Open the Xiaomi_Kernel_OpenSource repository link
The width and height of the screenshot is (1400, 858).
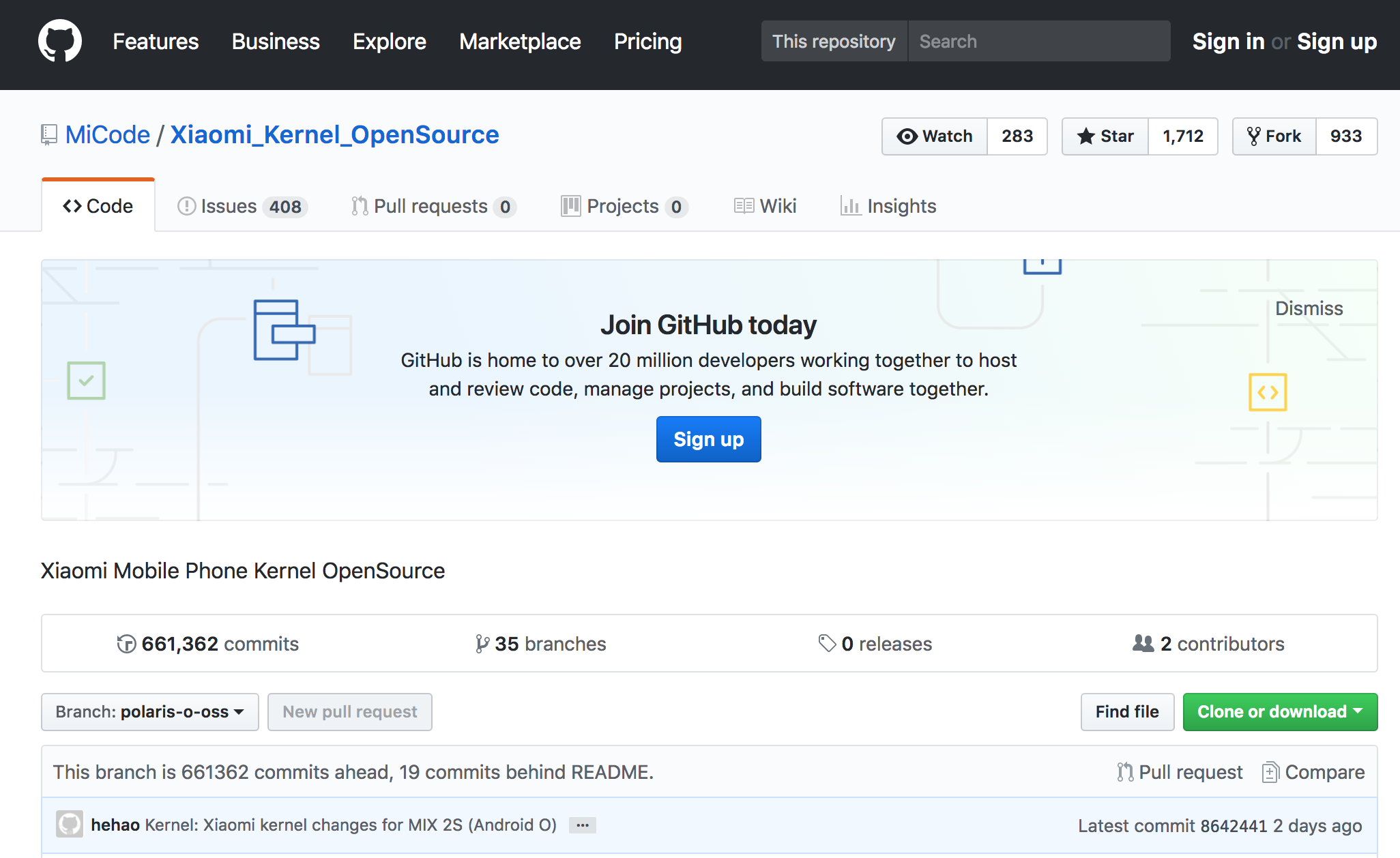point(334,135)
